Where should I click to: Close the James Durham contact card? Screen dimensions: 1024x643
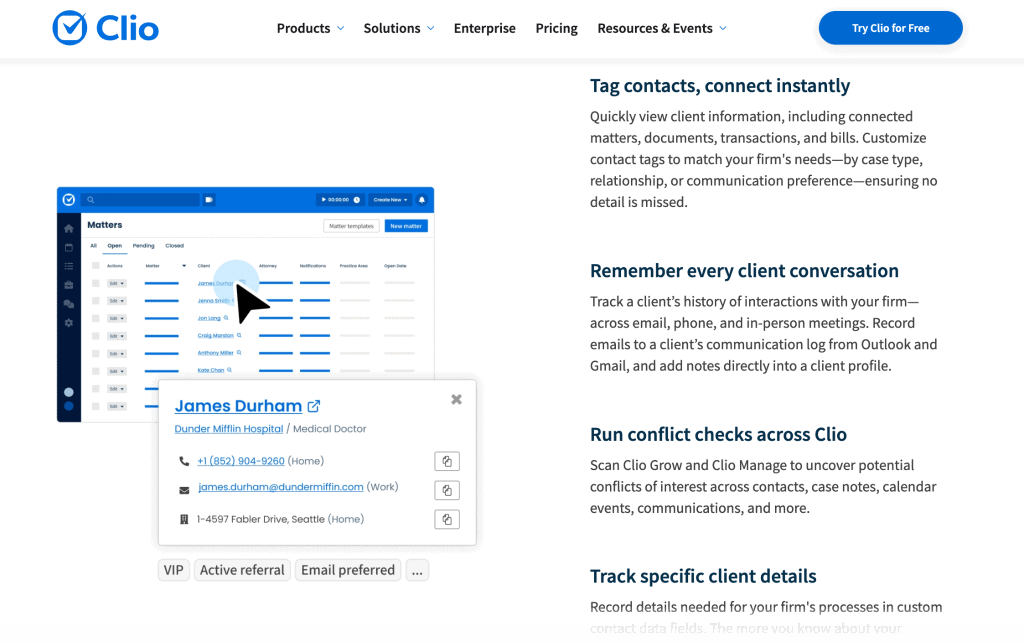point(456,400)
